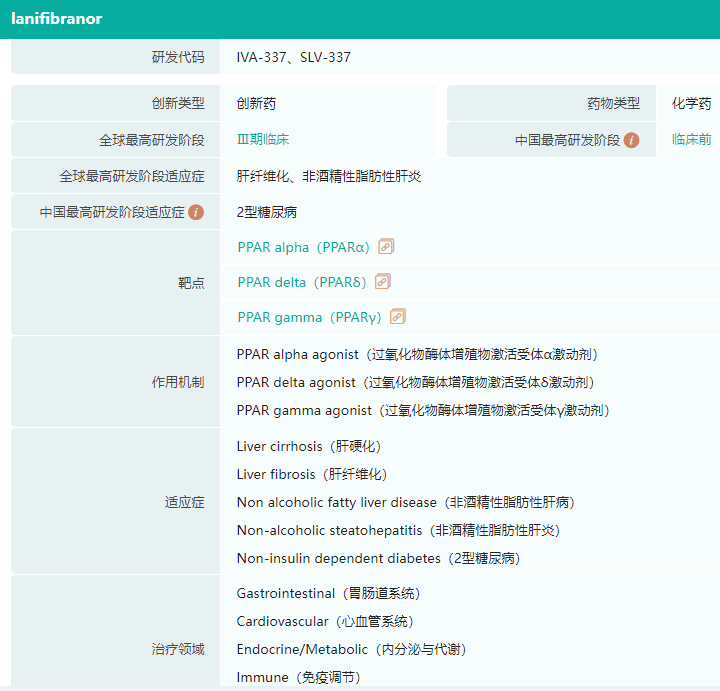The width and height of the screenshot is (720, 691).
Task: Click info icon beside 中国最高研发阶段适应症
Action: tap(196, 212)
